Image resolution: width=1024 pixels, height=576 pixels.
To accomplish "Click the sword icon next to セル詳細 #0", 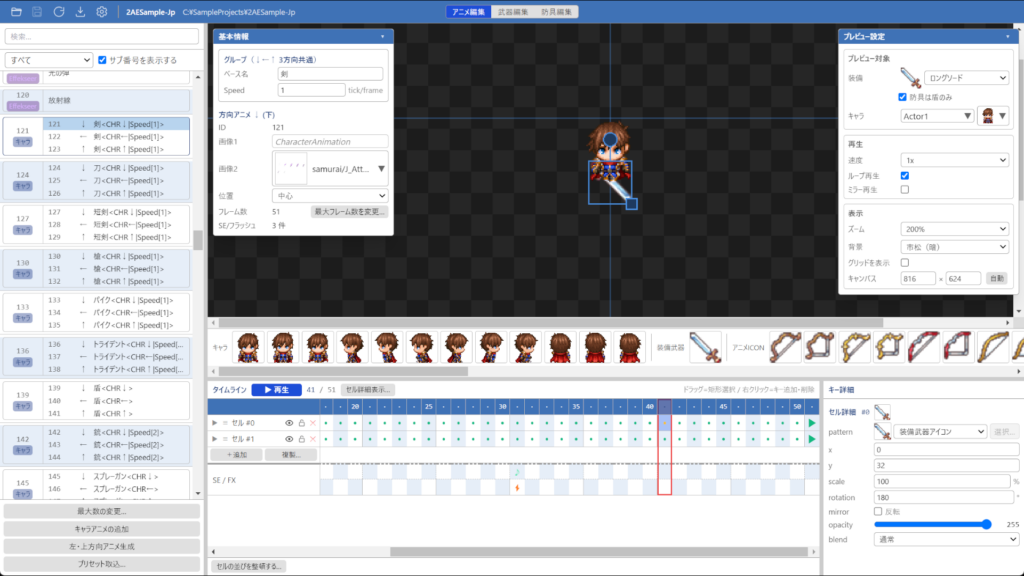I will click(882, 412).
